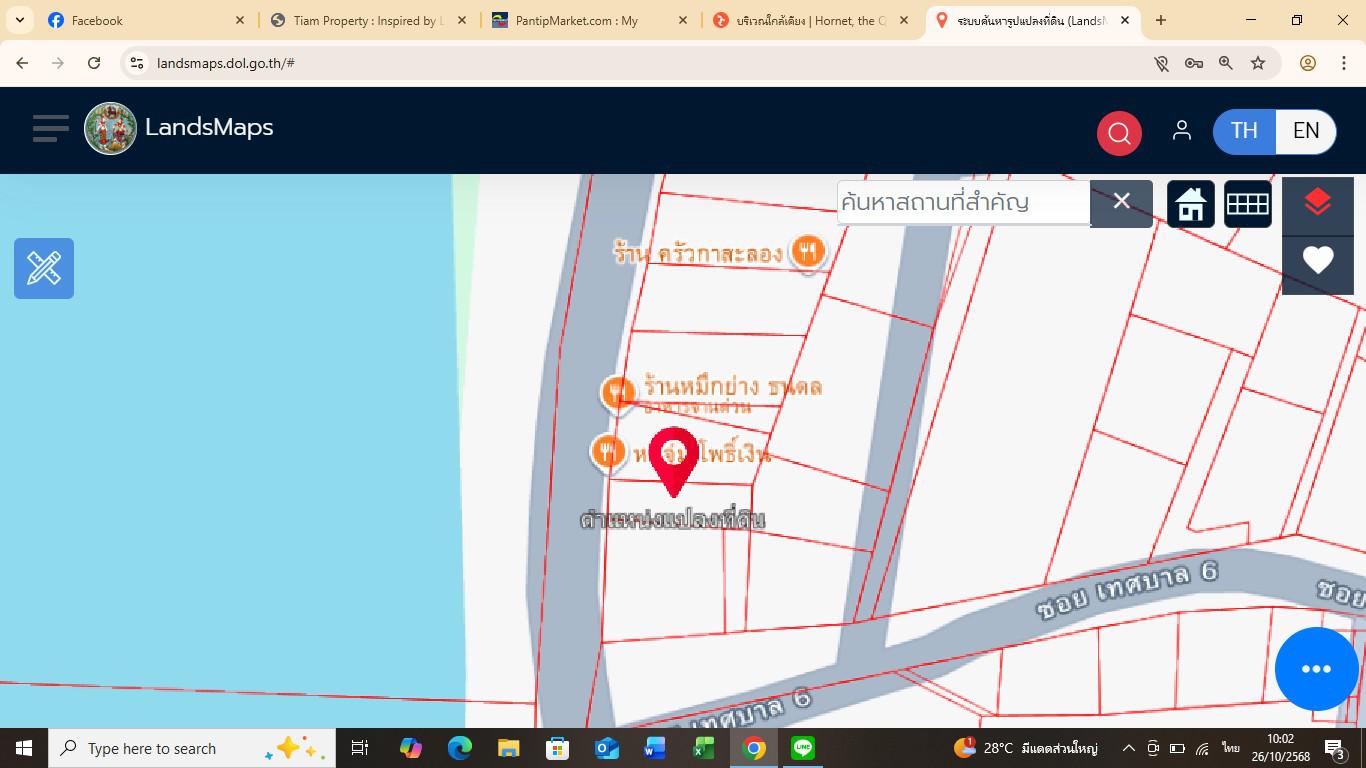This screenshot has width=1366, height=768.
Task: Click the white heart favorites icon
Action: (x=1317, y=261)
